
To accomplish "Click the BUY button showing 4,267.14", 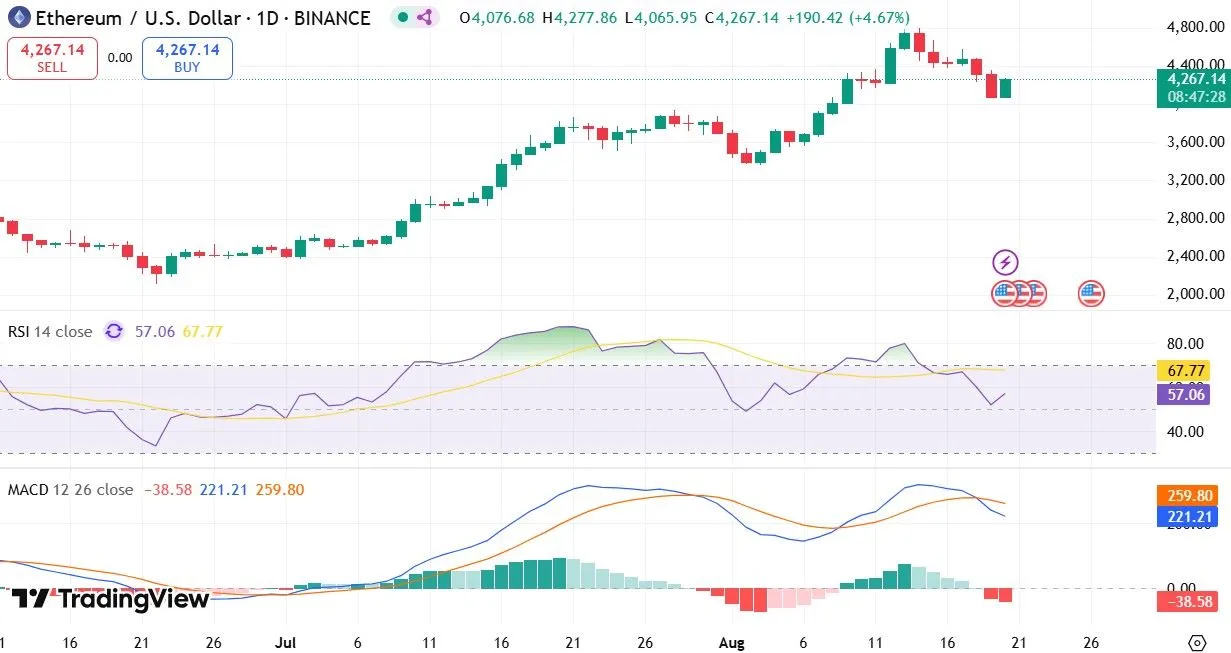I will 186,57.
